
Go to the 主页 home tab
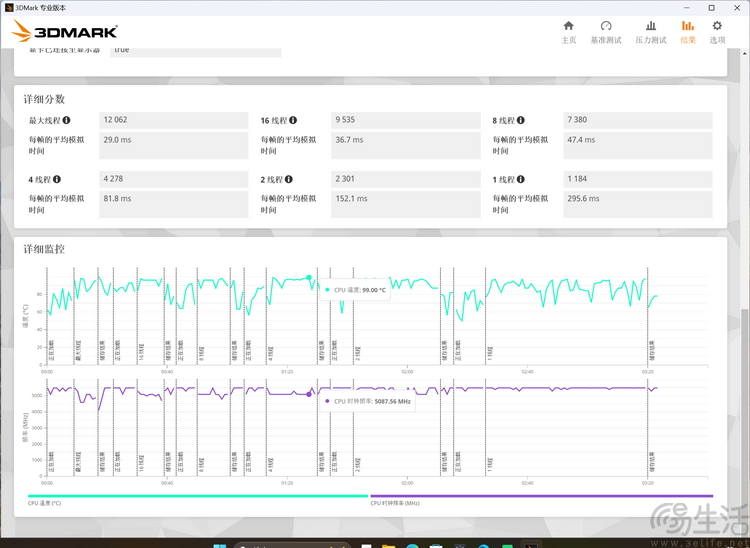[568, 32]
